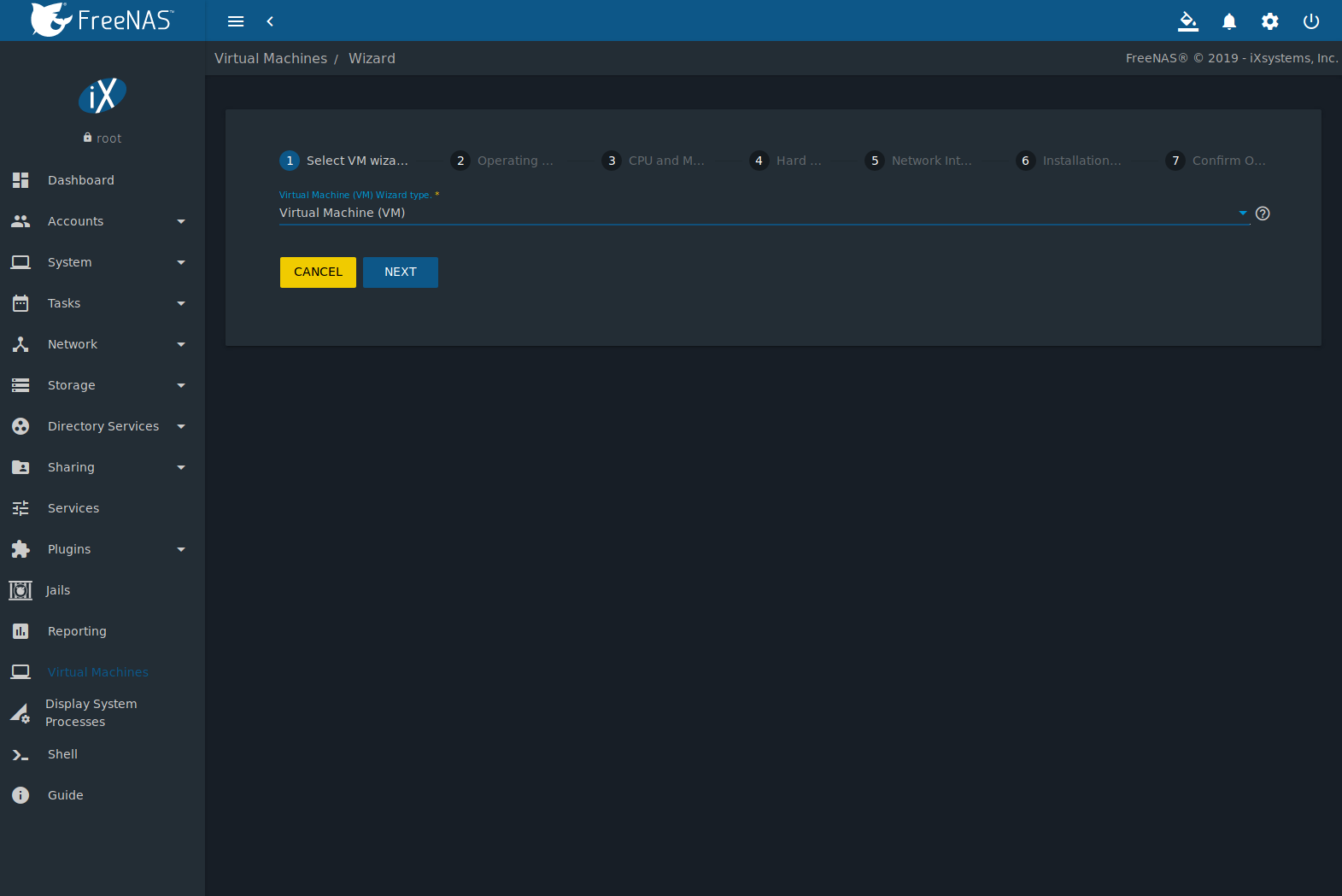Expand the Accounts menu arrow
Screen dimensions: 1342x896
tap(181, 221)
